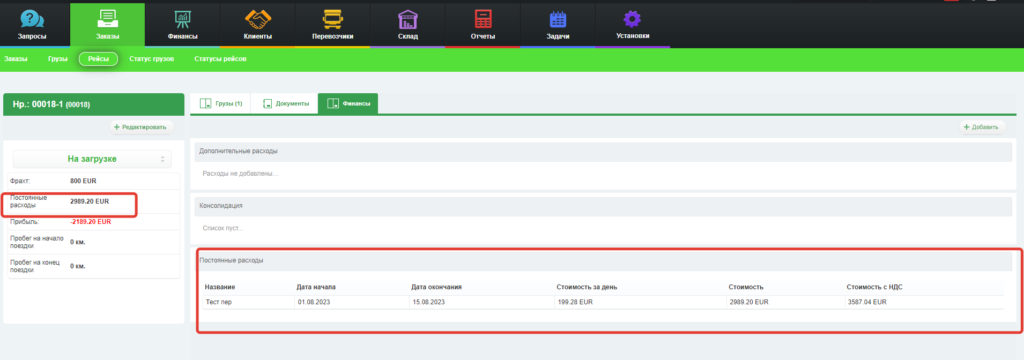The image size is (1024, 360).
Task: Click Пробег на начало поездки value
Action: [x=78, y=242]
